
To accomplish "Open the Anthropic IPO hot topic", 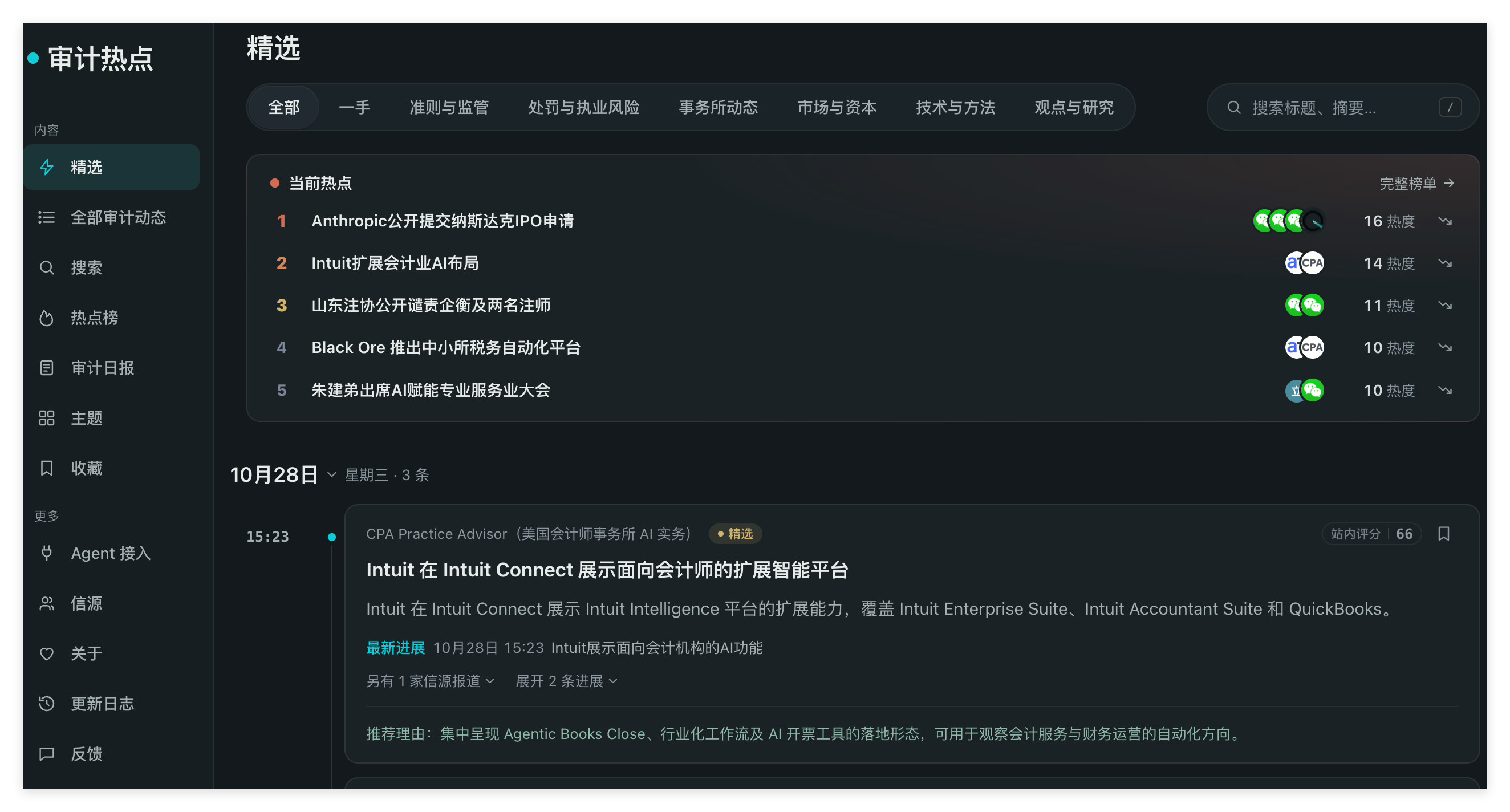I will point(443,221).
